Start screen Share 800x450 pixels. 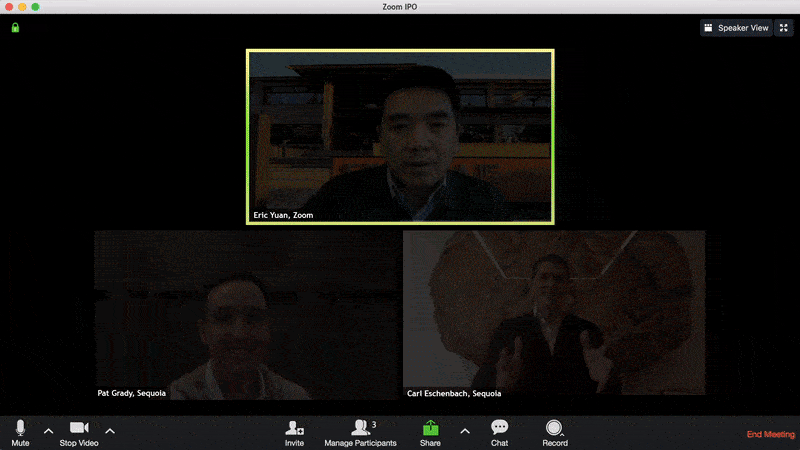tap(430, 433)
